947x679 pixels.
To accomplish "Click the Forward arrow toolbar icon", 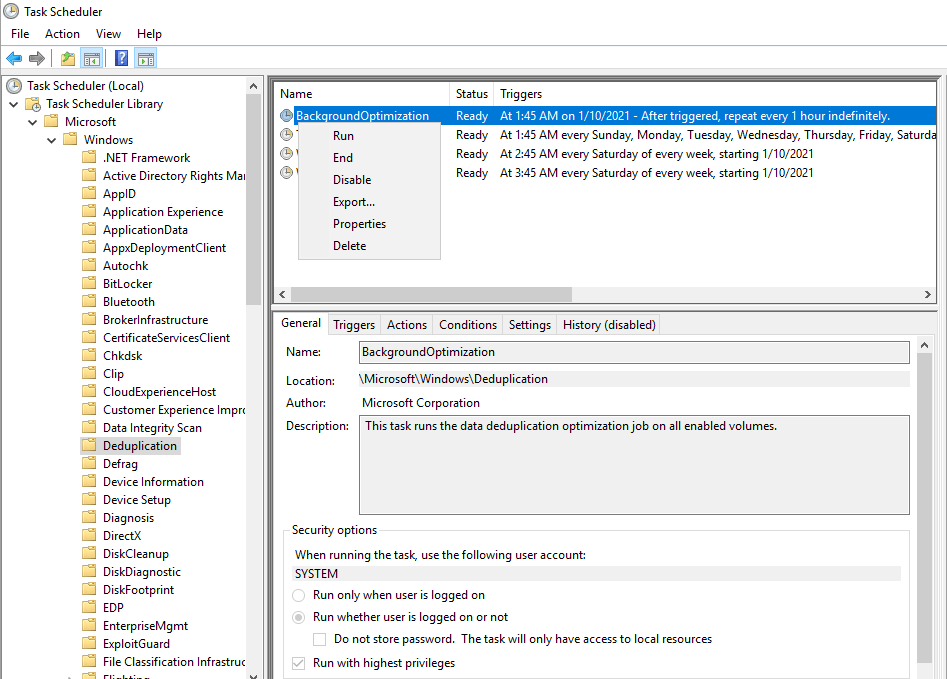I will [37, 59].
